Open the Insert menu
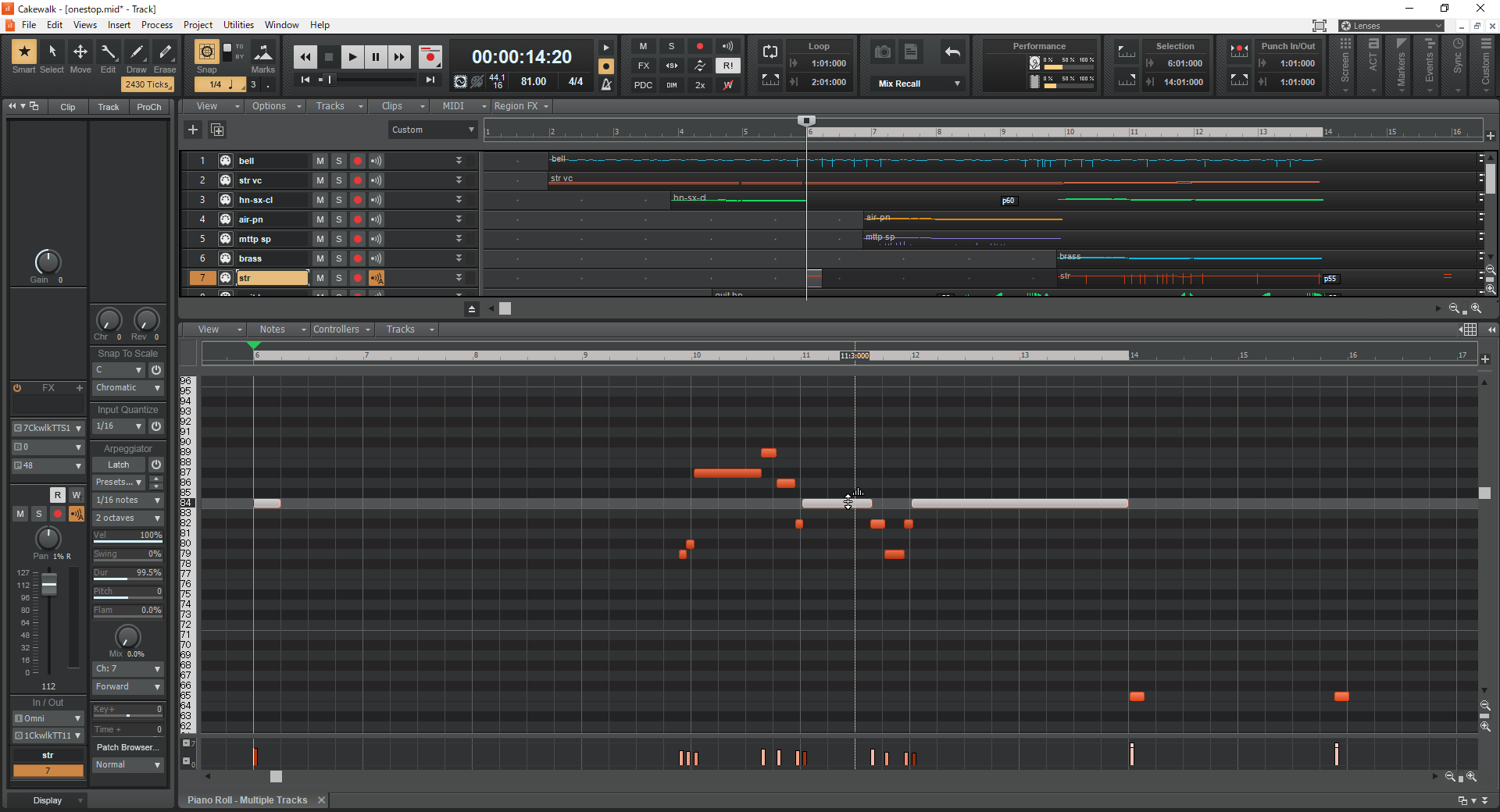This screenshot has width=1500, height=812. click(119, 25)
